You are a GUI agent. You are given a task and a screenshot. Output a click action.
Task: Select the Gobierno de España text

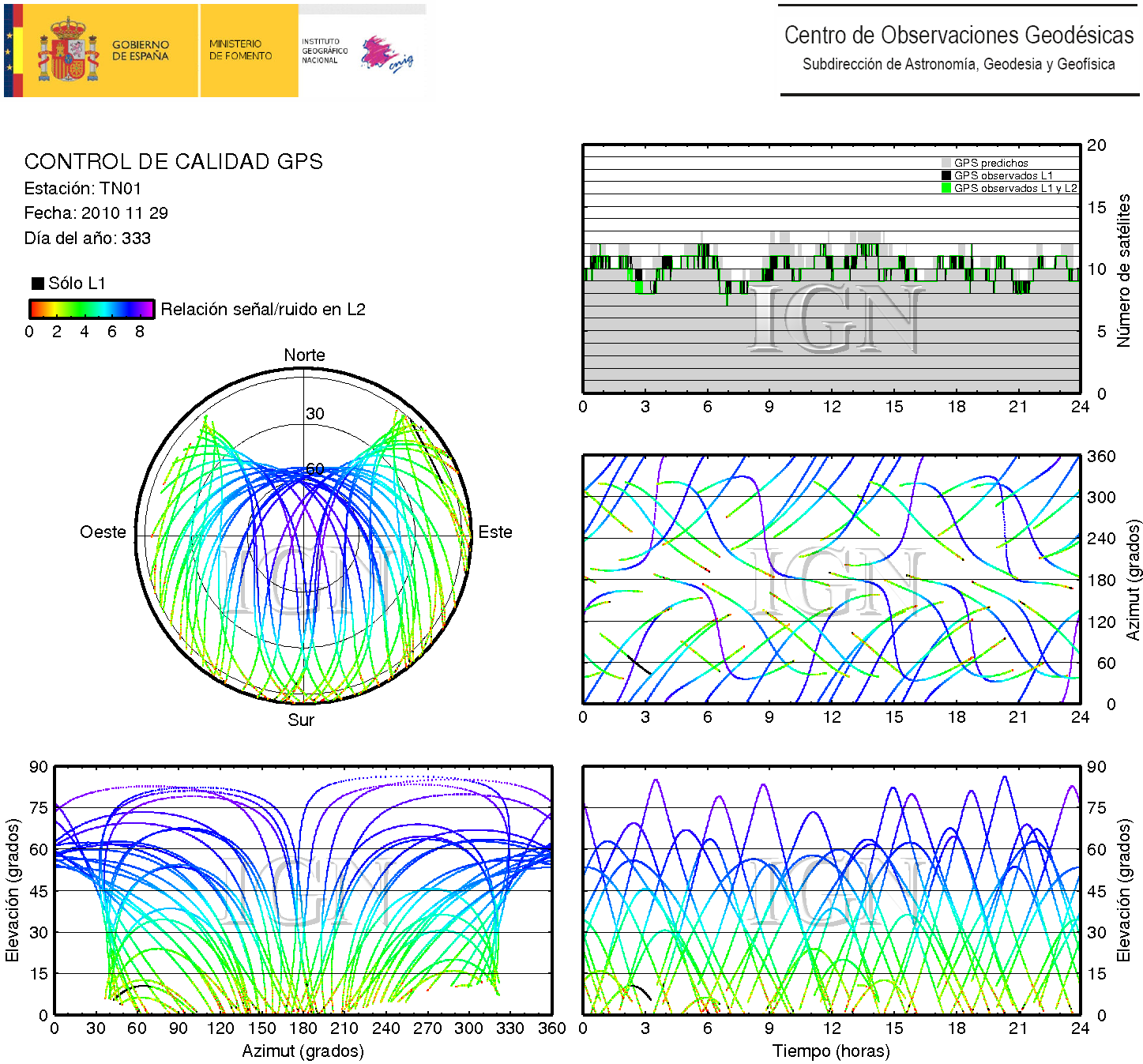140,51
